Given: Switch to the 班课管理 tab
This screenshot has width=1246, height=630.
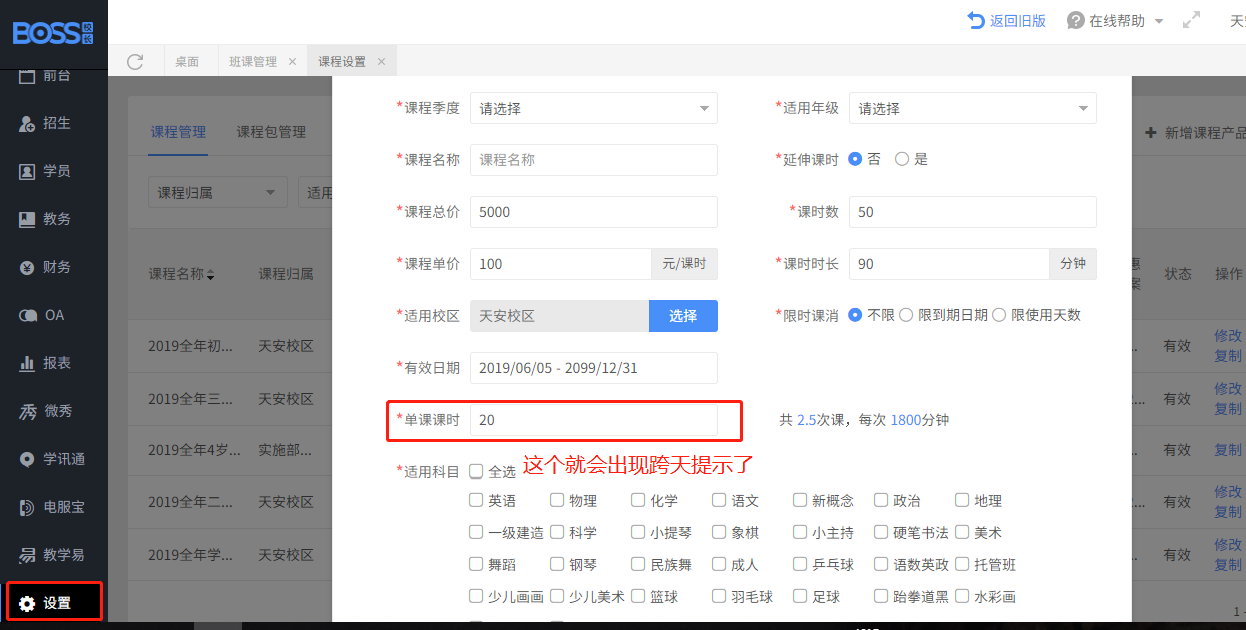Looking at the screenshot, I should [x=253, y=61].
